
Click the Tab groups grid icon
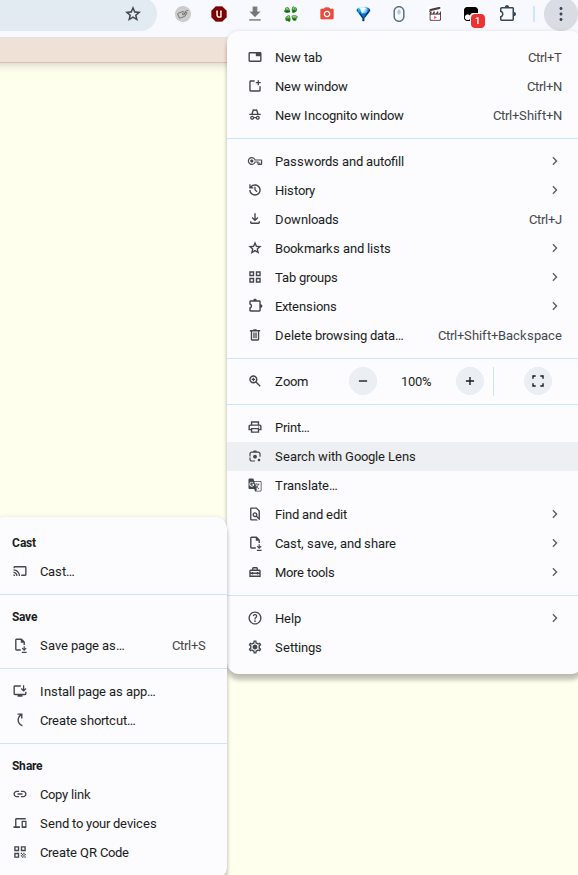[x=255, y=277]
